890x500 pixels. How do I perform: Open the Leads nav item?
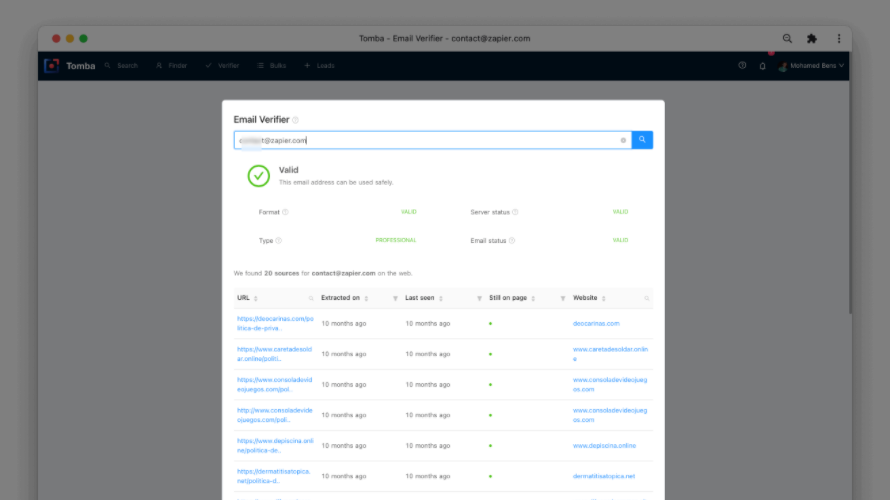point(320,66)
